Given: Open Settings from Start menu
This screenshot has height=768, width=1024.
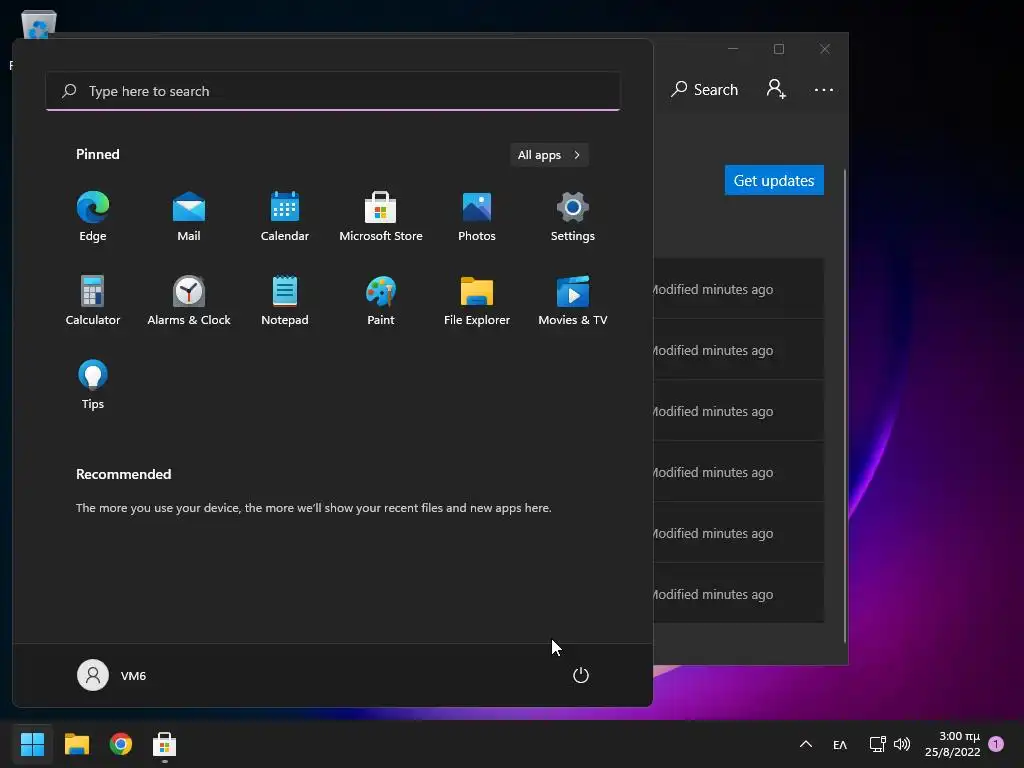Looking at the screenshot, I should tap(573, 217).
